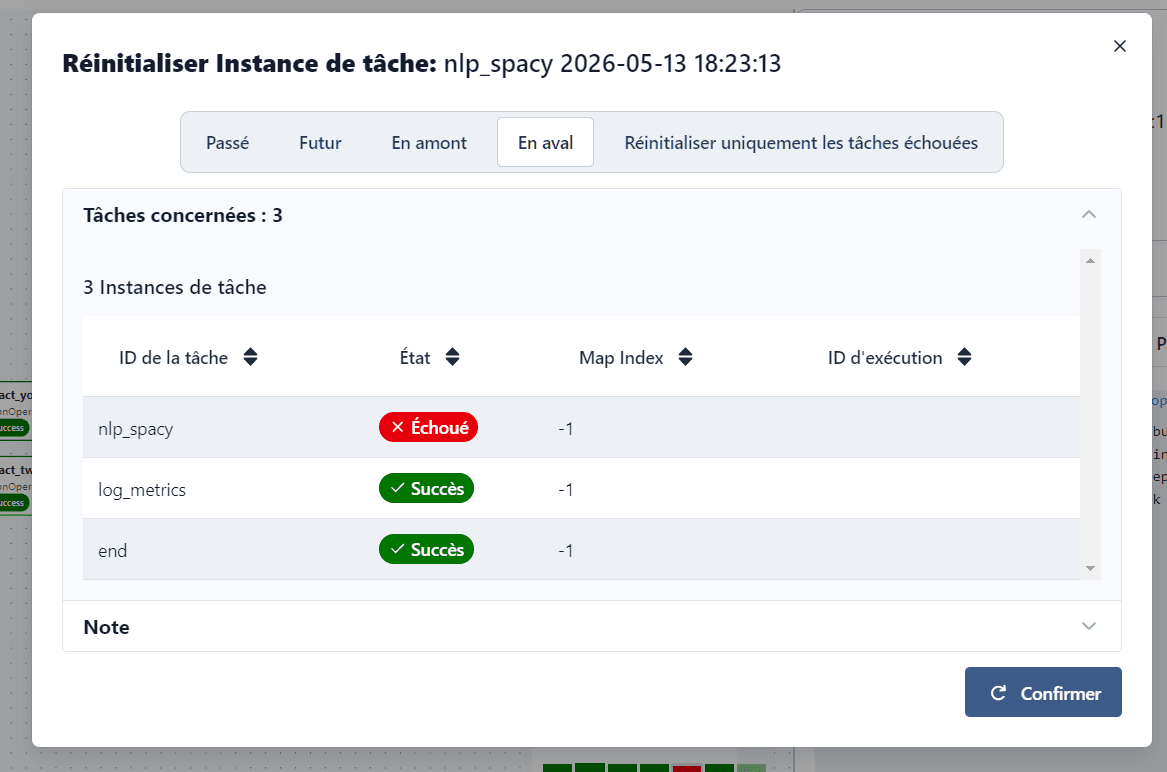Toggle the En aval option
The image size is (1167, 772).
pos(546,142)
